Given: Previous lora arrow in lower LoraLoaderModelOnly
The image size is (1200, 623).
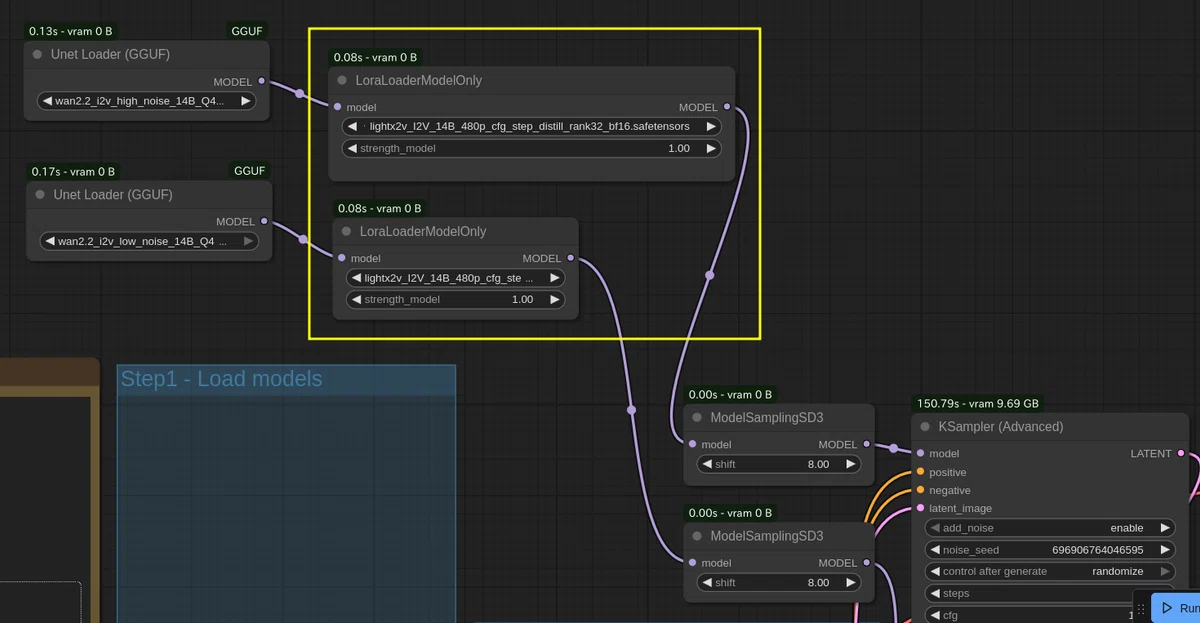Looking at the screenshot, I should pos(356,278).
